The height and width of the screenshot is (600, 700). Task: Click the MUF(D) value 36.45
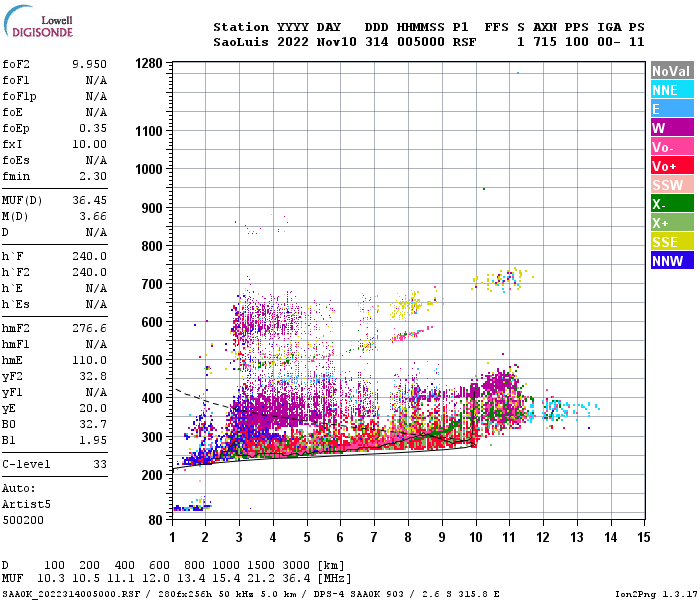[89, 200]
